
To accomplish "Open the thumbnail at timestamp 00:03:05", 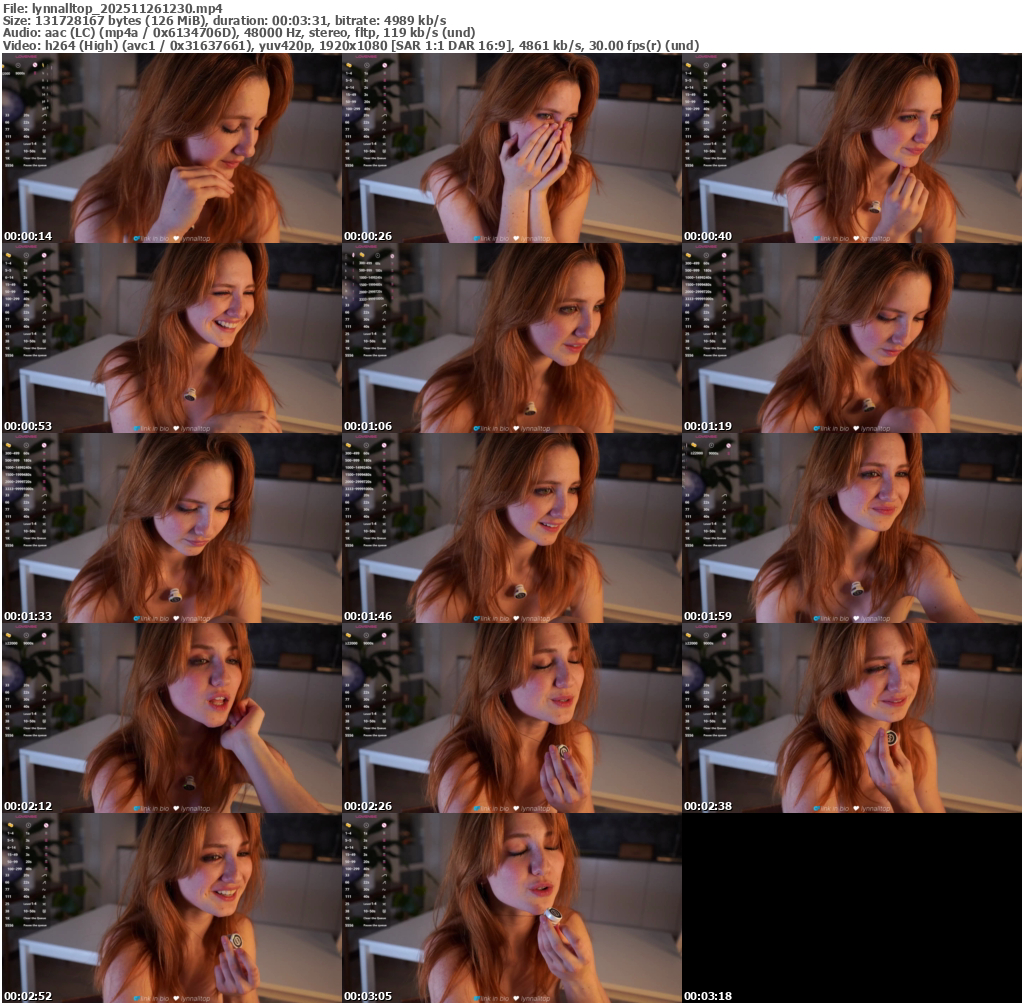I will [x=511, y=908].
